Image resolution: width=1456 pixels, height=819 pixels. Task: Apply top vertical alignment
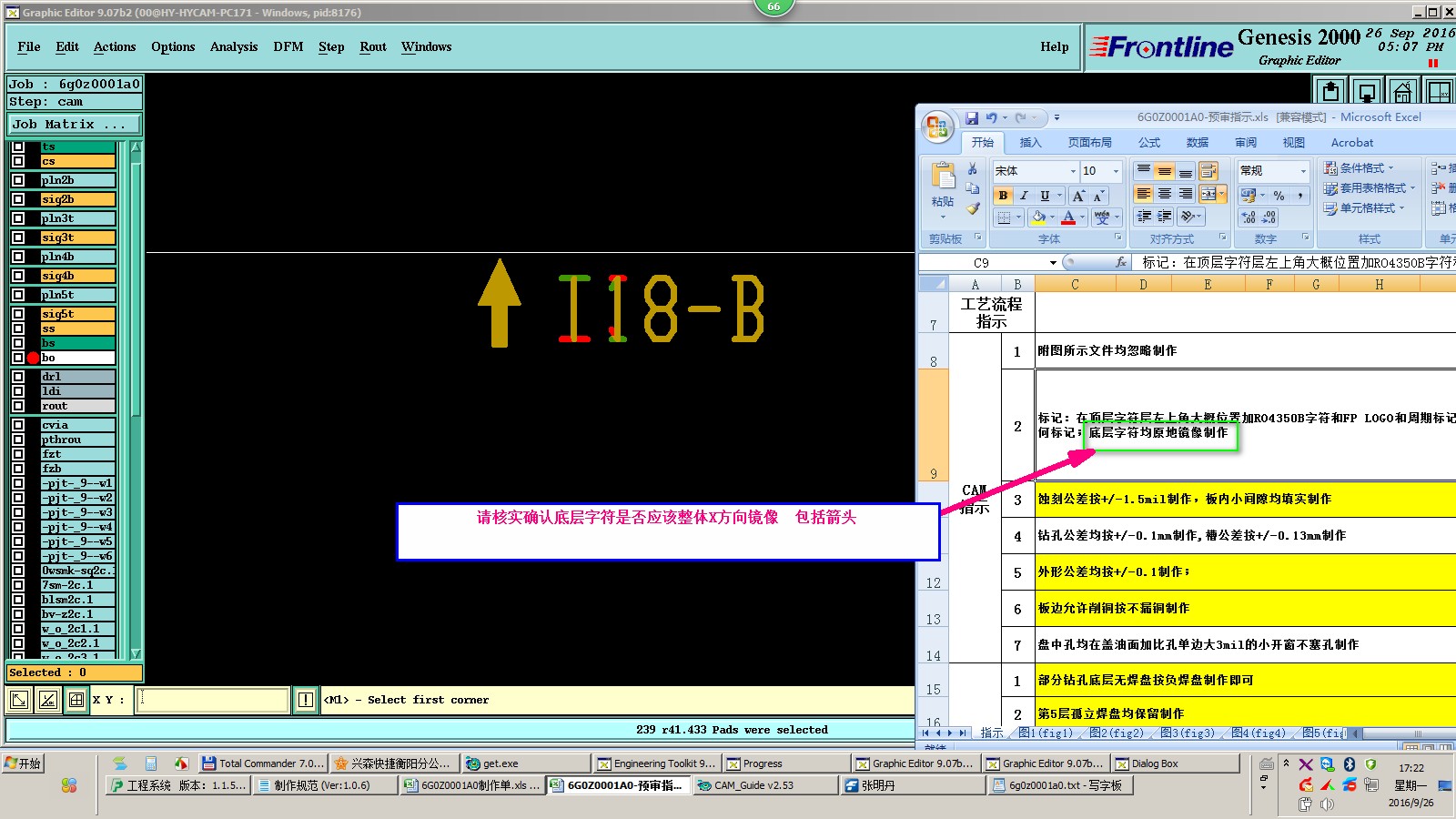tap(1144, 171)
